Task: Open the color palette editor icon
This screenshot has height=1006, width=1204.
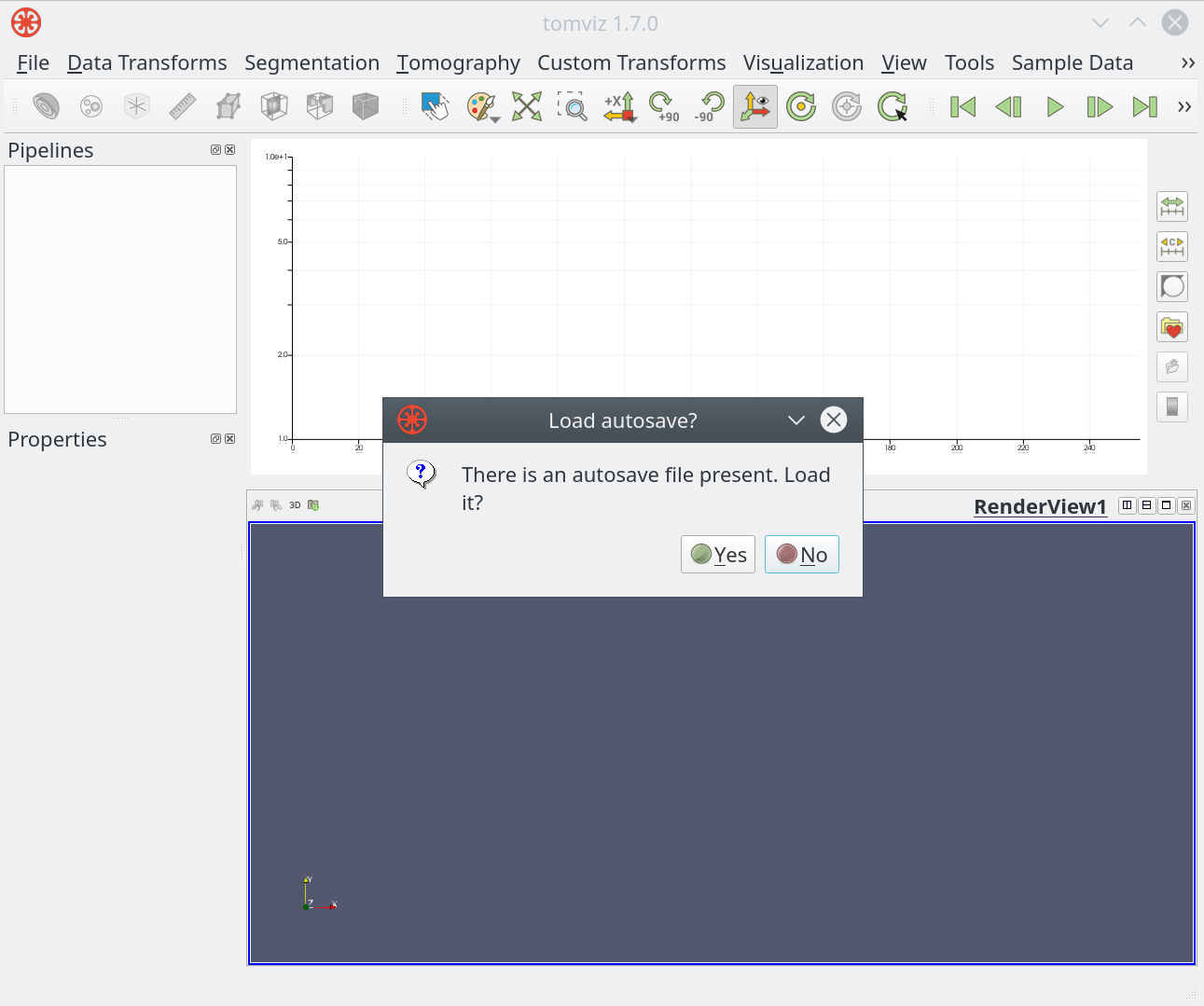Action: 478,106
